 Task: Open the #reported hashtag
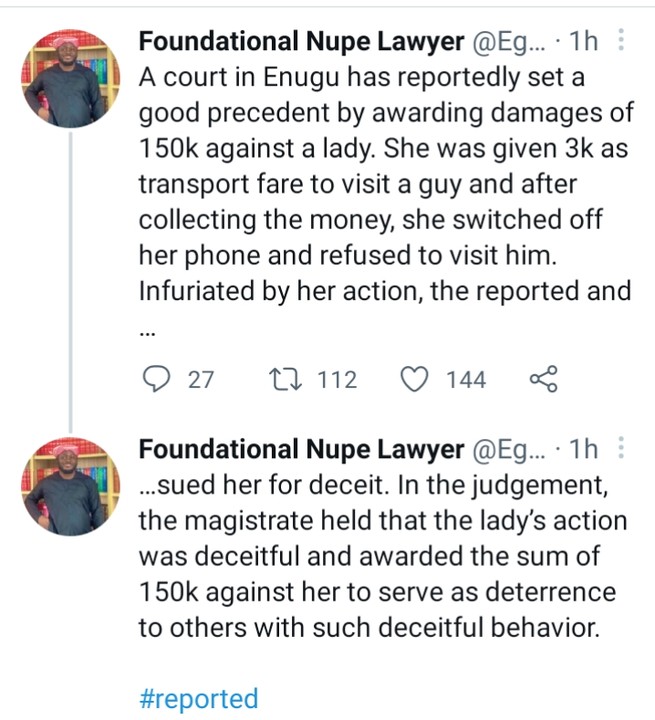point(199,697)
